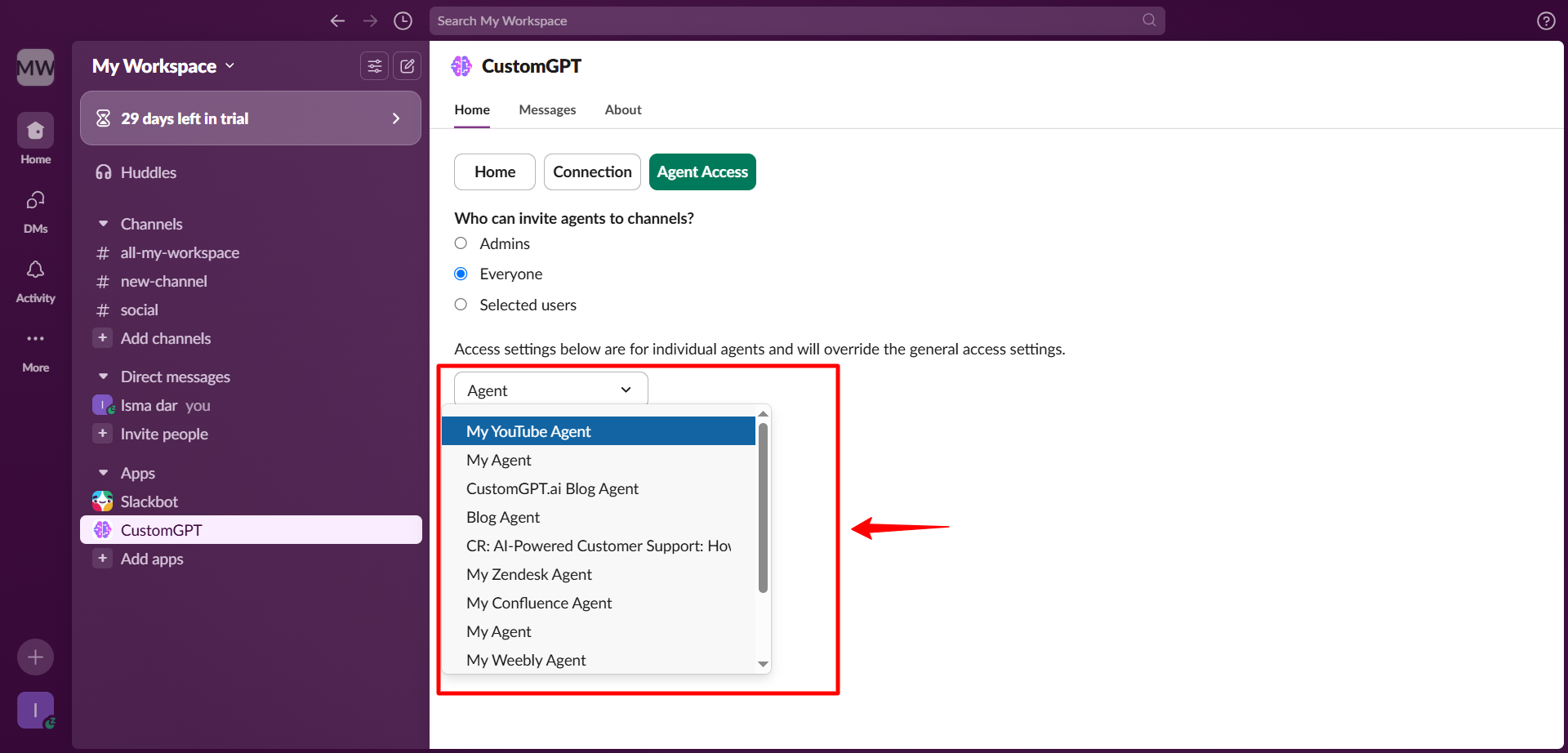This screenshot has height=753, width=1568.
Task: Switch to About tab
Action: coord(623,109)
